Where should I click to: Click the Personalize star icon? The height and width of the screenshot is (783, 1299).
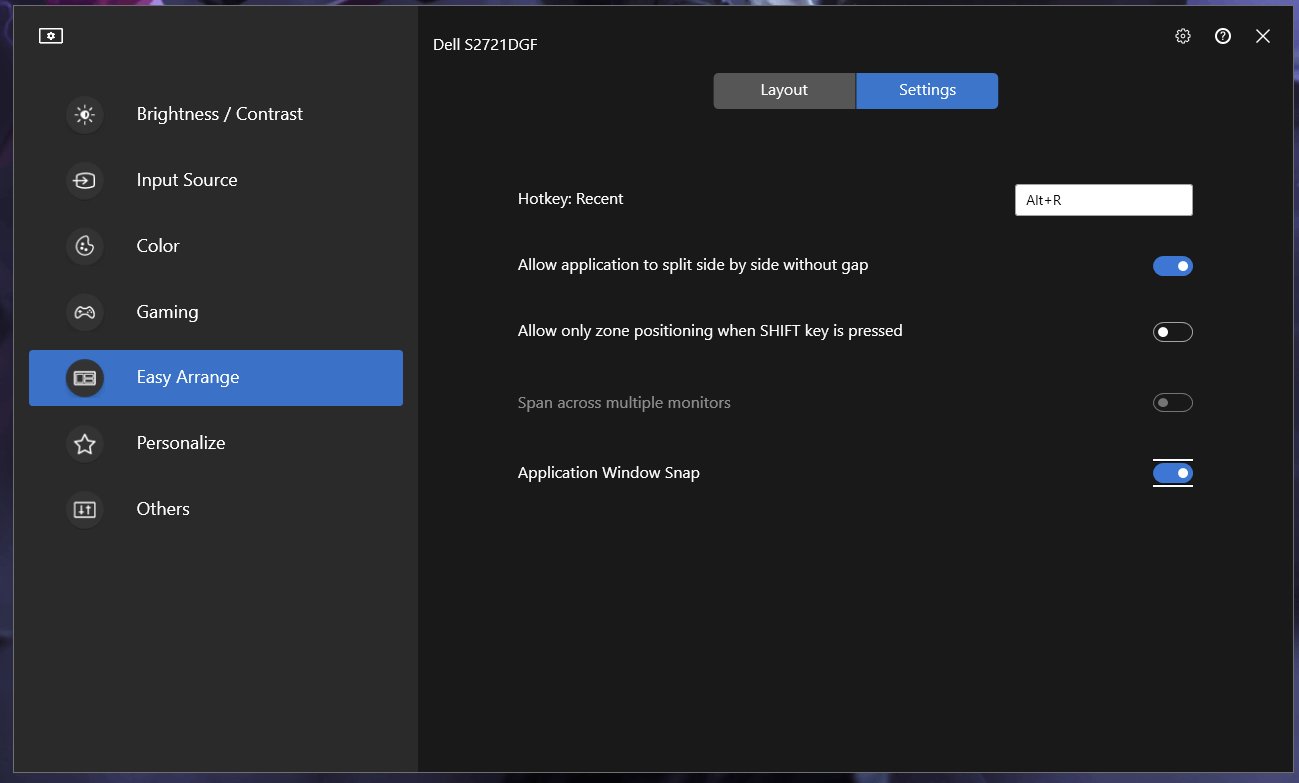[85, 443]
